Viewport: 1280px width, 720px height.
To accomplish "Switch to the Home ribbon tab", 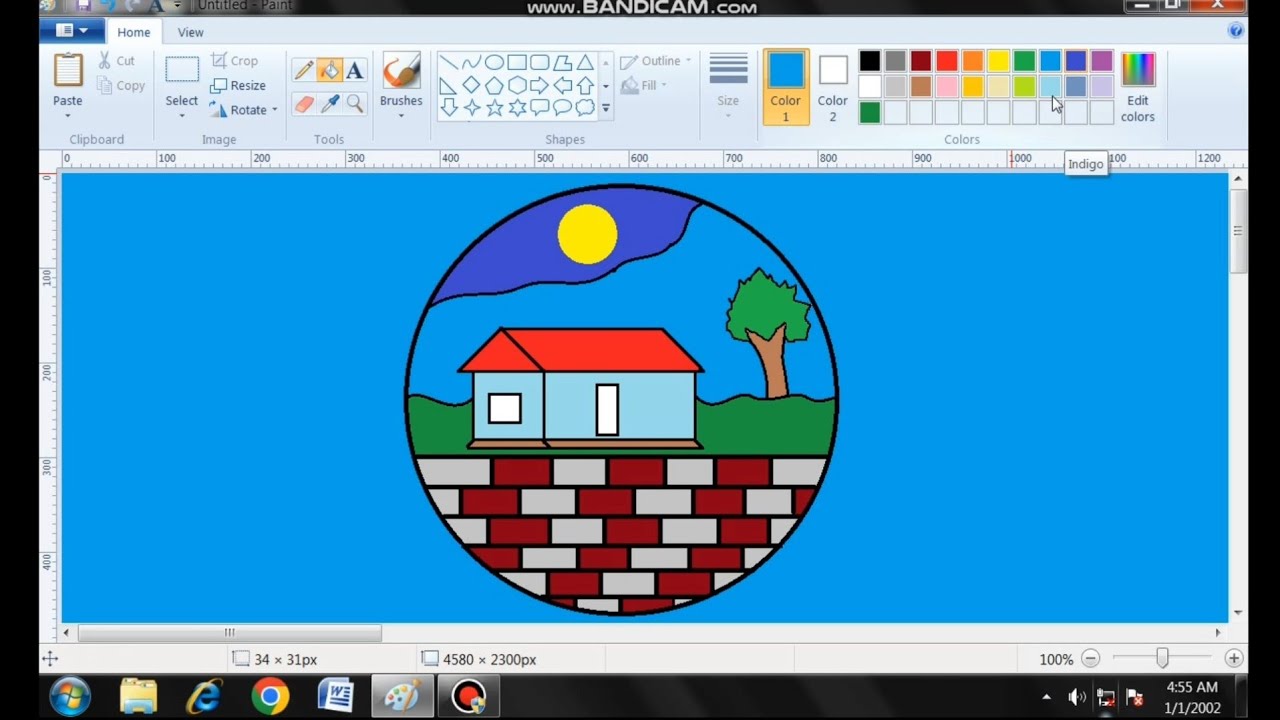I will click(x=133, y=32).
